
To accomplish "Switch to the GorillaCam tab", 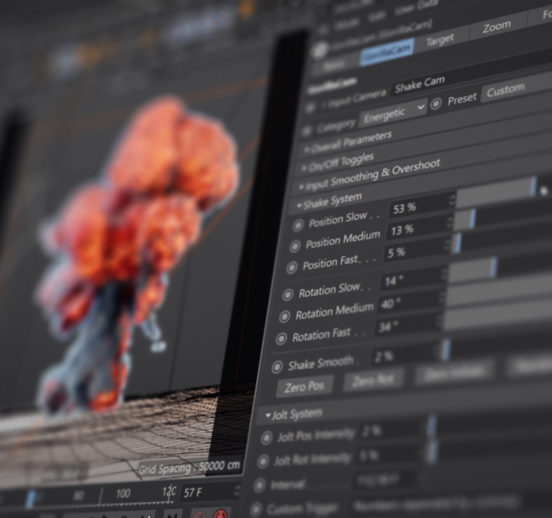I will (x=387, y=52).
